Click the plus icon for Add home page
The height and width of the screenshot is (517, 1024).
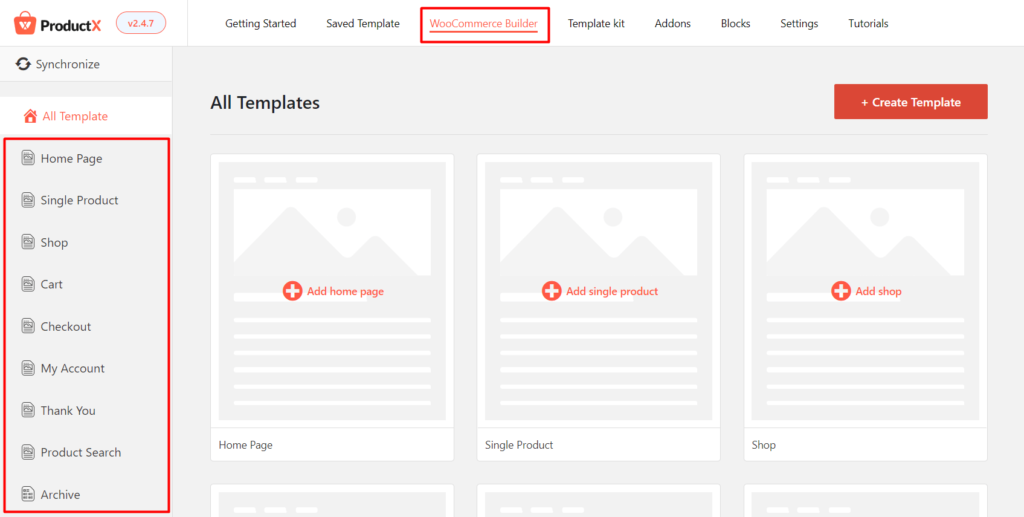click(x=292, y=291)
